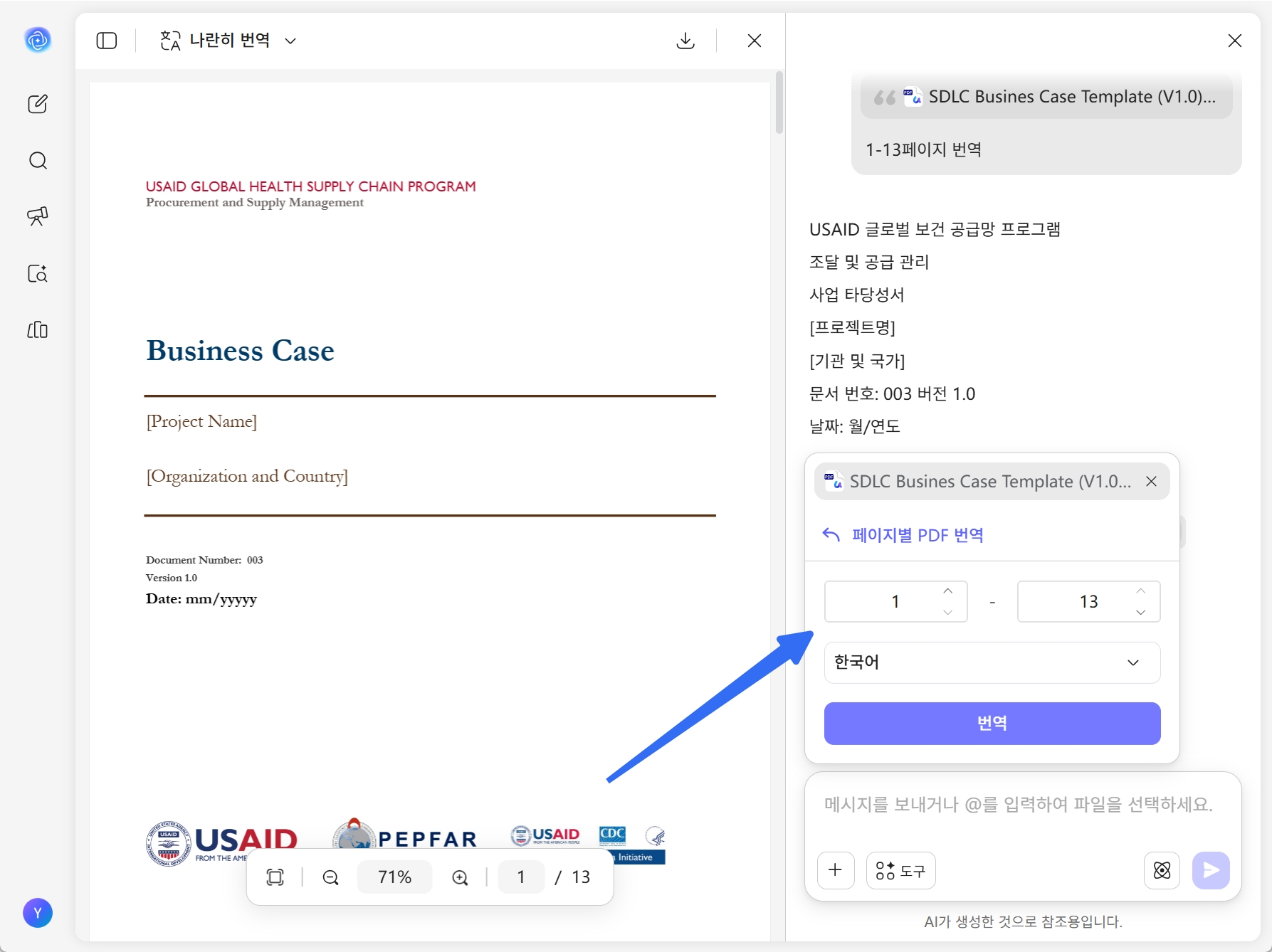
Task: Click the Document Number: 003 line
Action: point(204,560)
